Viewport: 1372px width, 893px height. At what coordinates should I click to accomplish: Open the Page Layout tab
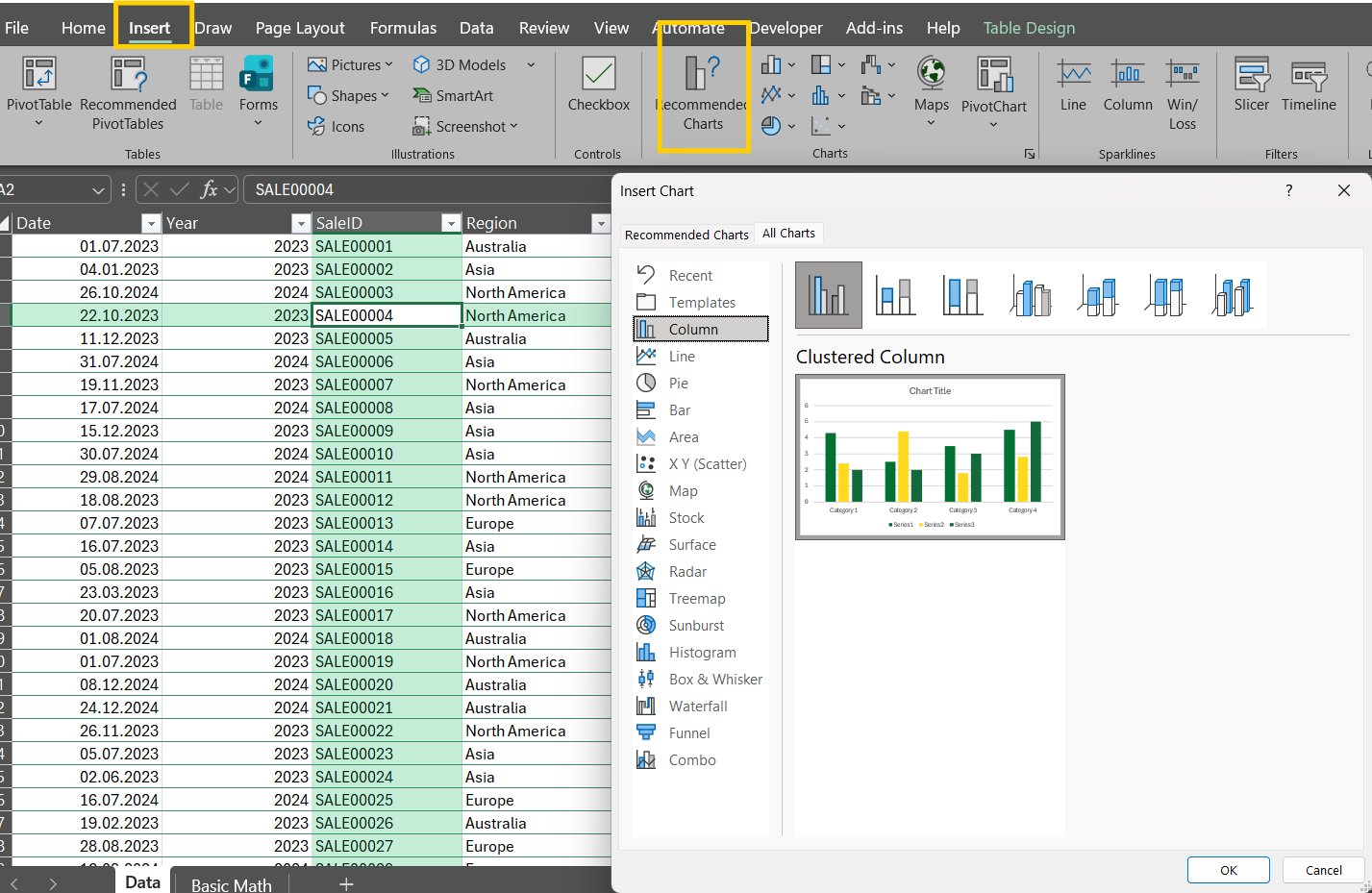(300, 28)
